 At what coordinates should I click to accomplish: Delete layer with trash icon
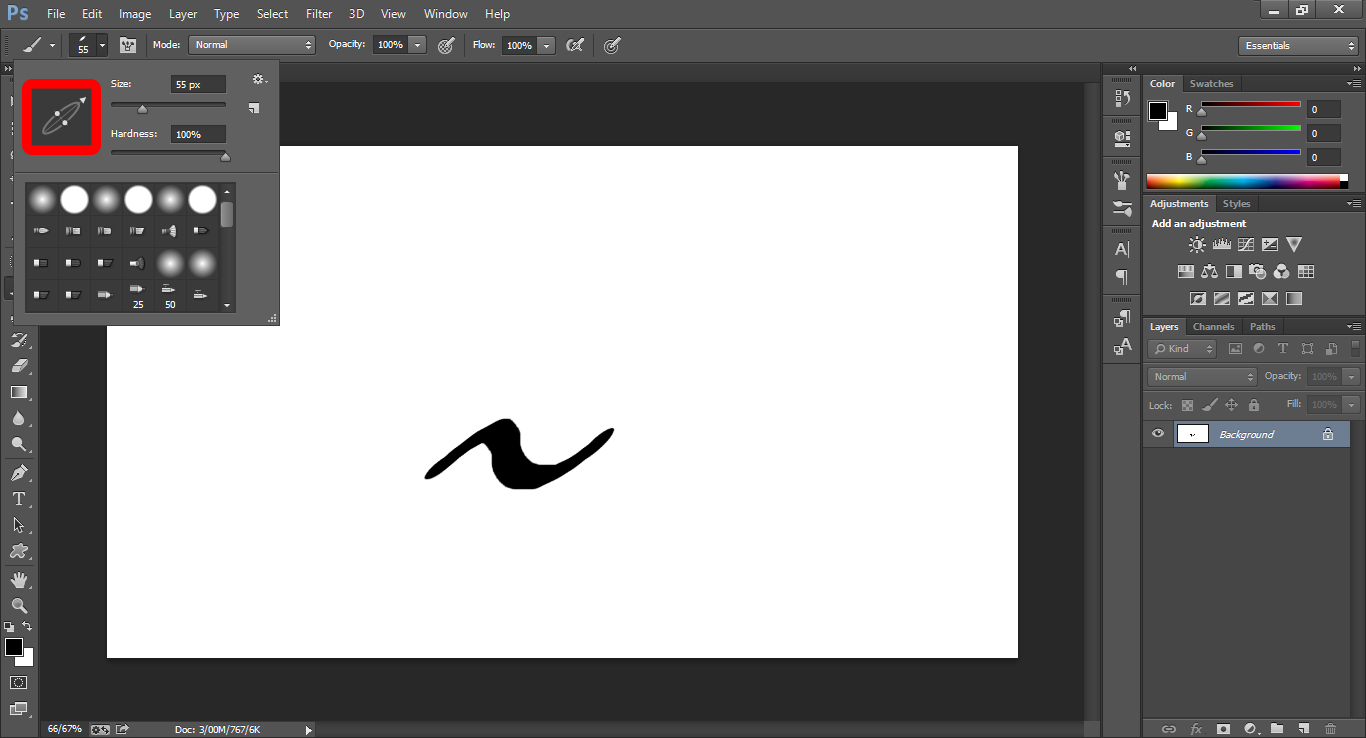1330,729
